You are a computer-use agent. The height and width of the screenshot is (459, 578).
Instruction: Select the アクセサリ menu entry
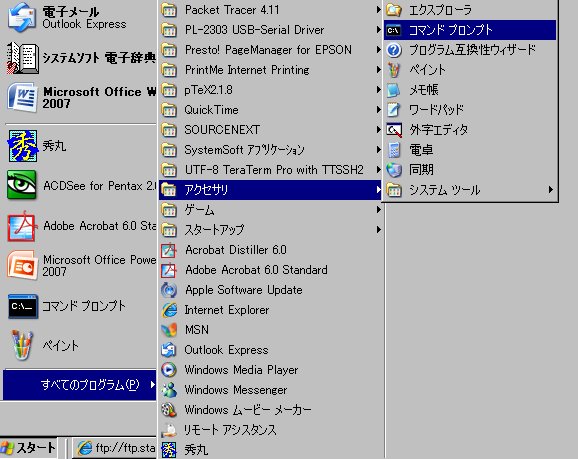pos(270,190)
